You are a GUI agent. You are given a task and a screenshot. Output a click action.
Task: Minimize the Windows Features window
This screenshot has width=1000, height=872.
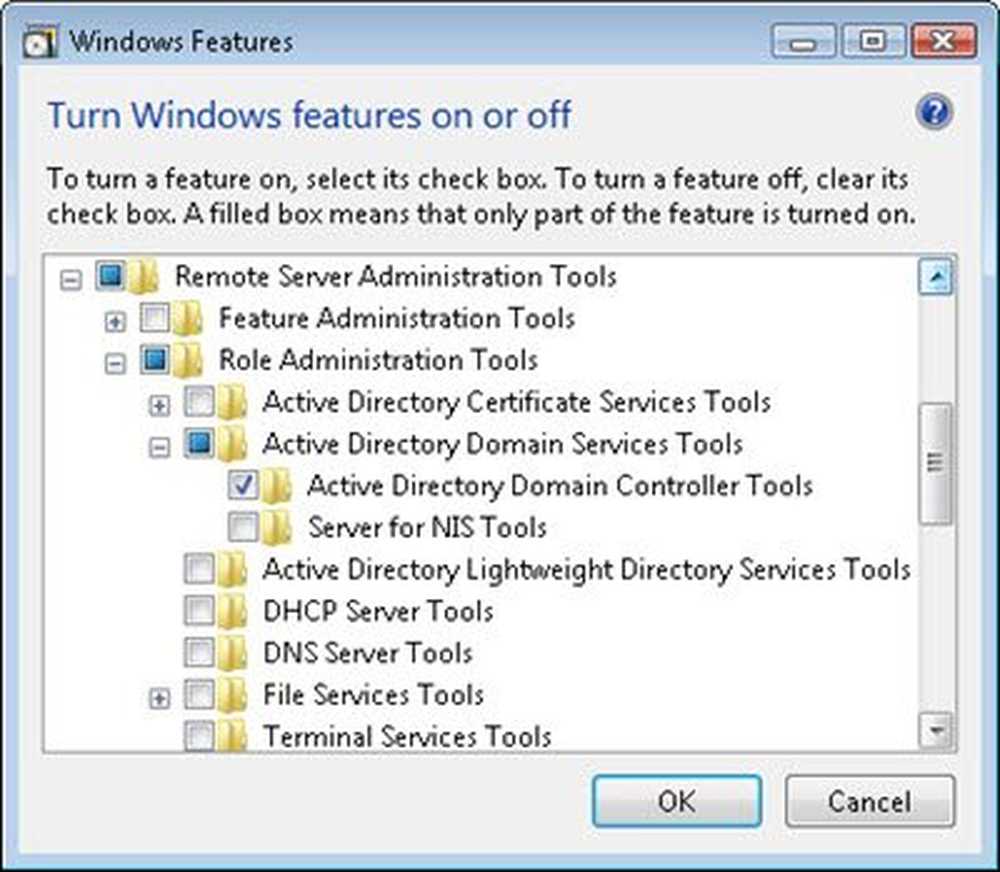tap(804, 41)
